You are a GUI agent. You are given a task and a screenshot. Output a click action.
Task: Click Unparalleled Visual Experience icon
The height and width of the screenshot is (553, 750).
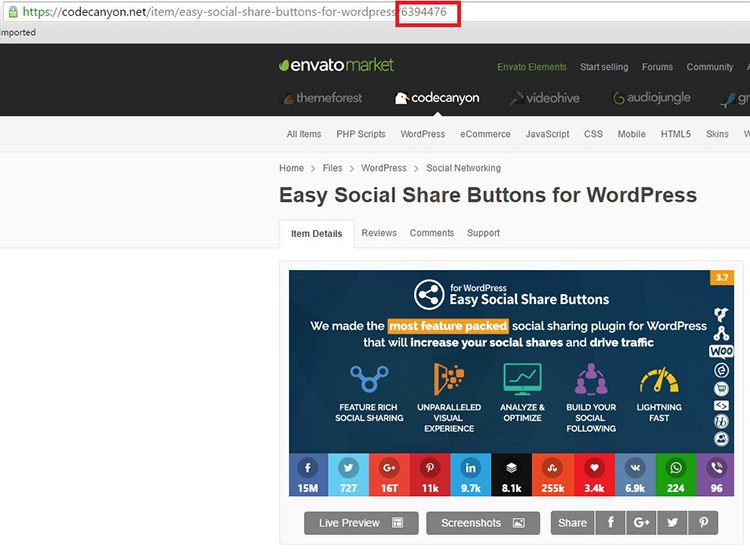tap(448, 378)
